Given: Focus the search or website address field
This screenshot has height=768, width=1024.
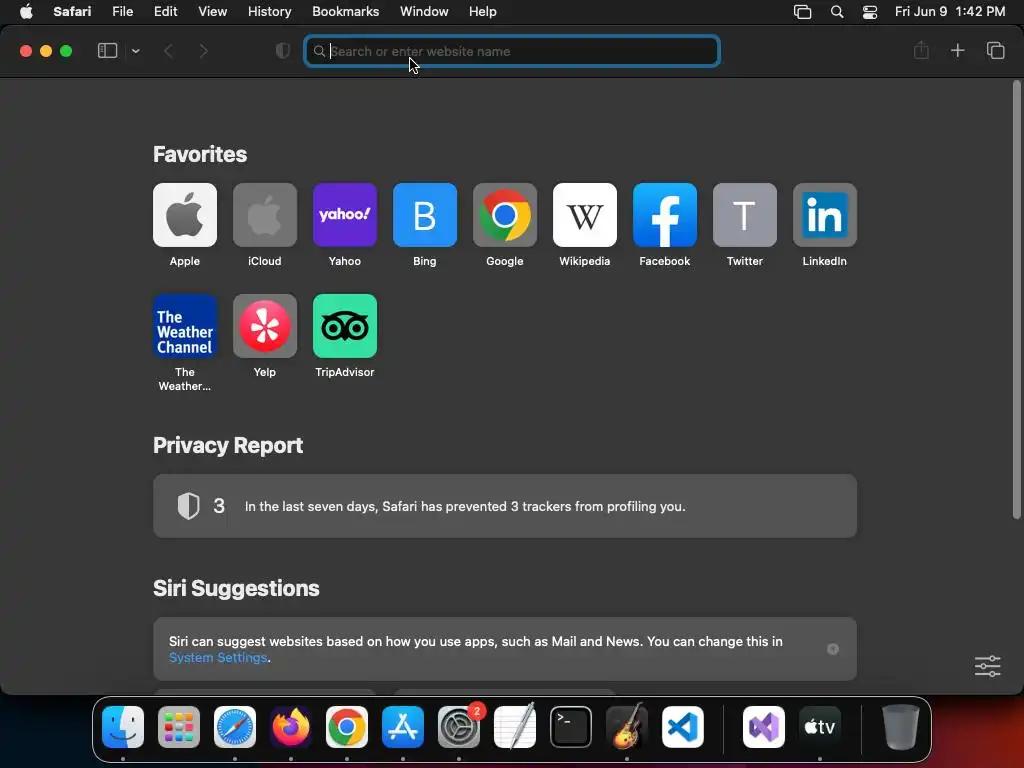Looking at the screenshot, I should 512,51.
